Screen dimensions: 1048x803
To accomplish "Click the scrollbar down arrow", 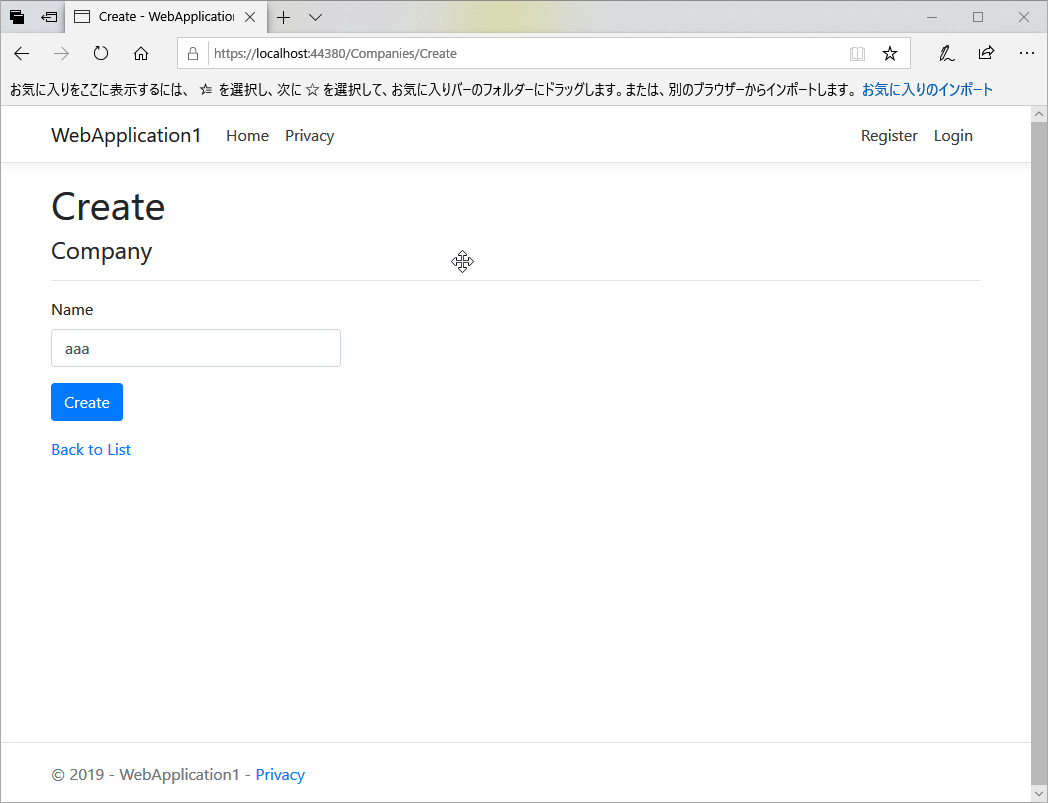I will click(x=1039, y=794).
